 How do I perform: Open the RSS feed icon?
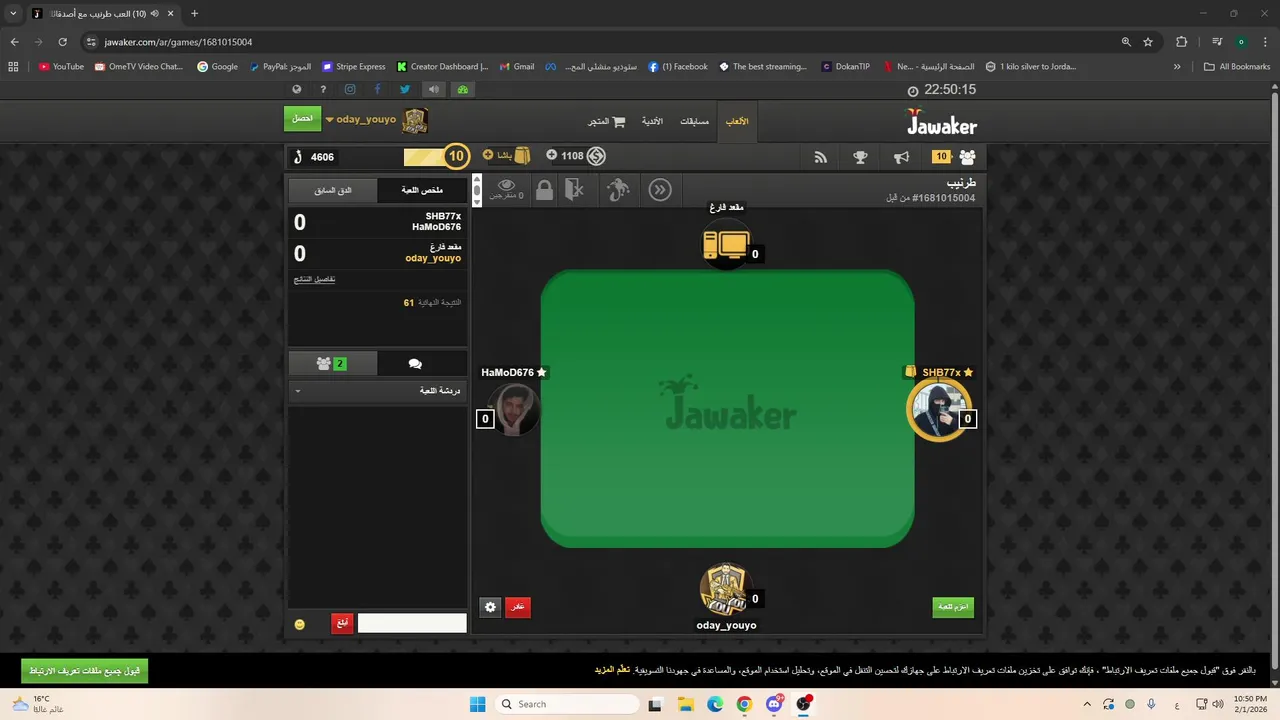(821, 157)
